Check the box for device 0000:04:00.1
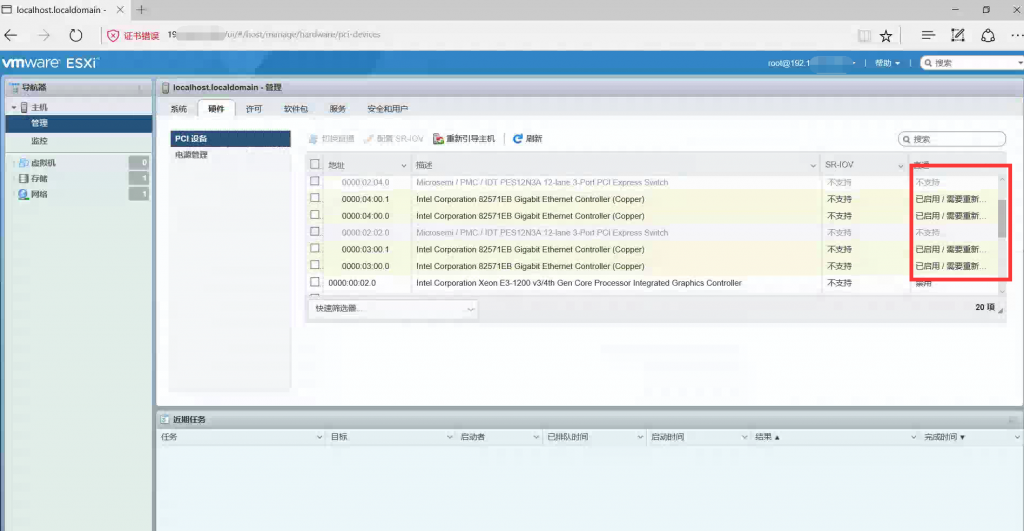The height and width of the screenshot is (531, 1024). [315, 199]
